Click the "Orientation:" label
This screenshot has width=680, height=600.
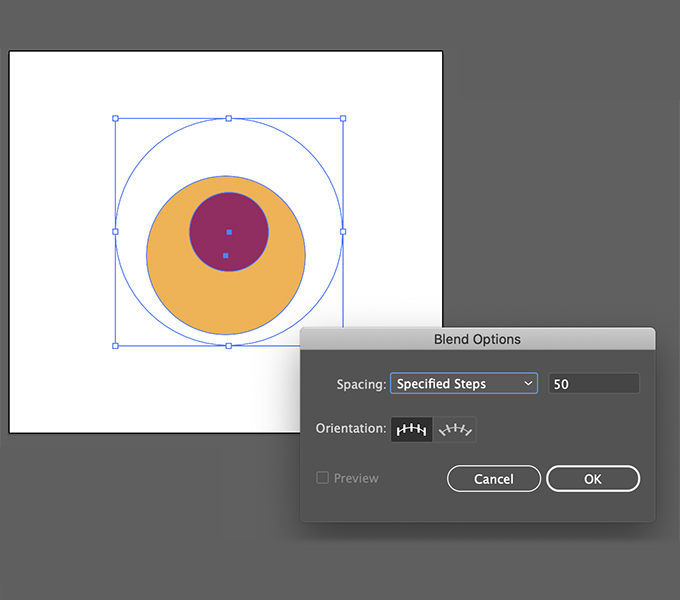(351, 428)
